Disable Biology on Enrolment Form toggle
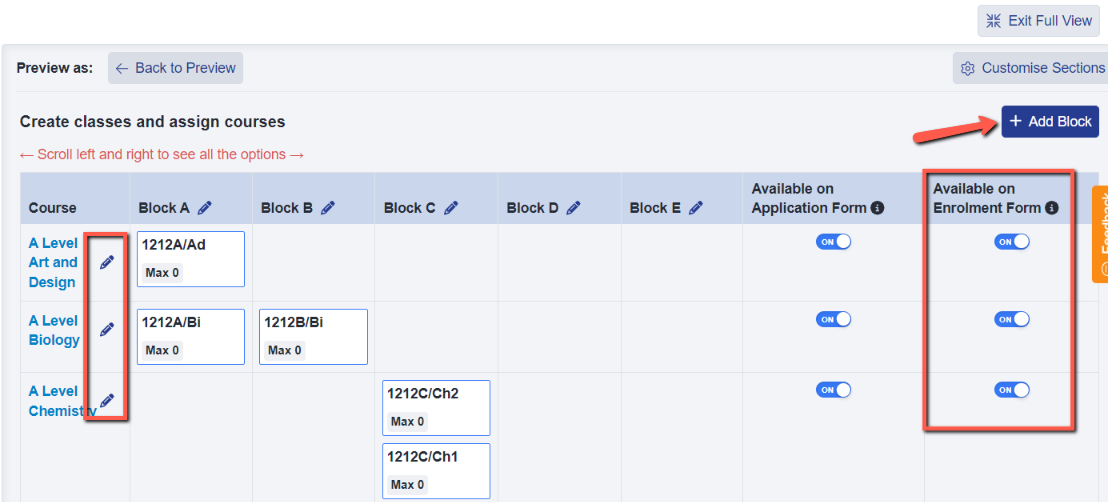The width and height of the screenshot is (1108, 502). (x=1011, y=320)
